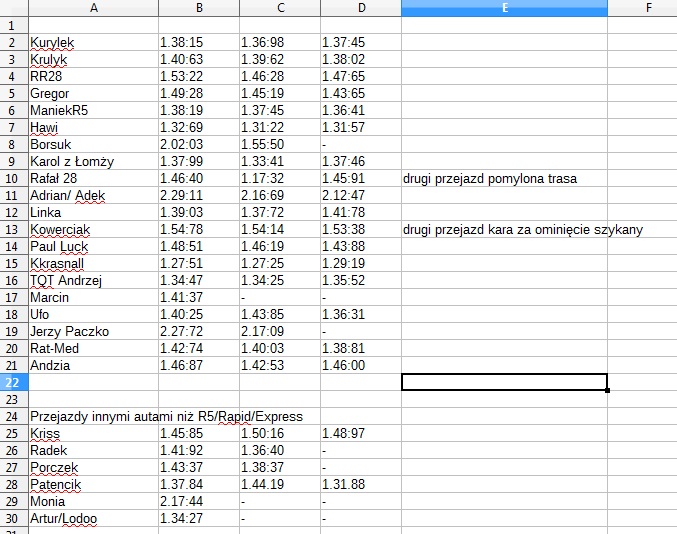This screenshot has width=677, height=534.
Task: Click Hawi's second time 1.31:22
Action: 280,127
